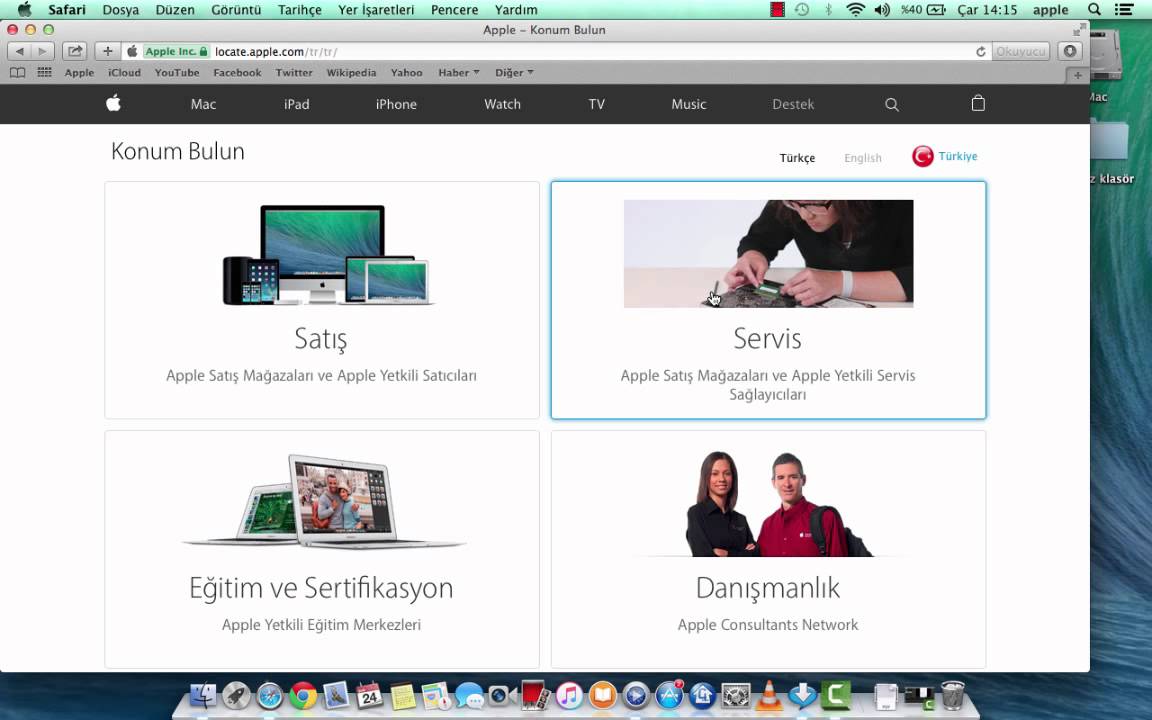The height and width of the screenshot is (720, 1152).
Task: Open the YouTube bookmark
Action: pos(176,73)
